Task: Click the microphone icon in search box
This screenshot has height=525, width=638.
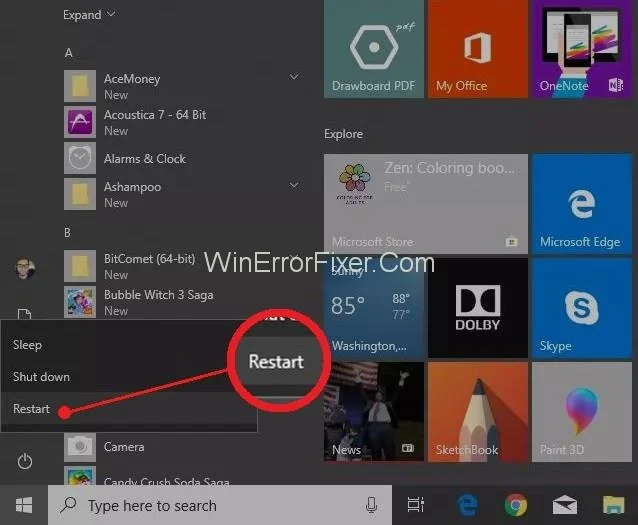Action: (x=371, y=506)
